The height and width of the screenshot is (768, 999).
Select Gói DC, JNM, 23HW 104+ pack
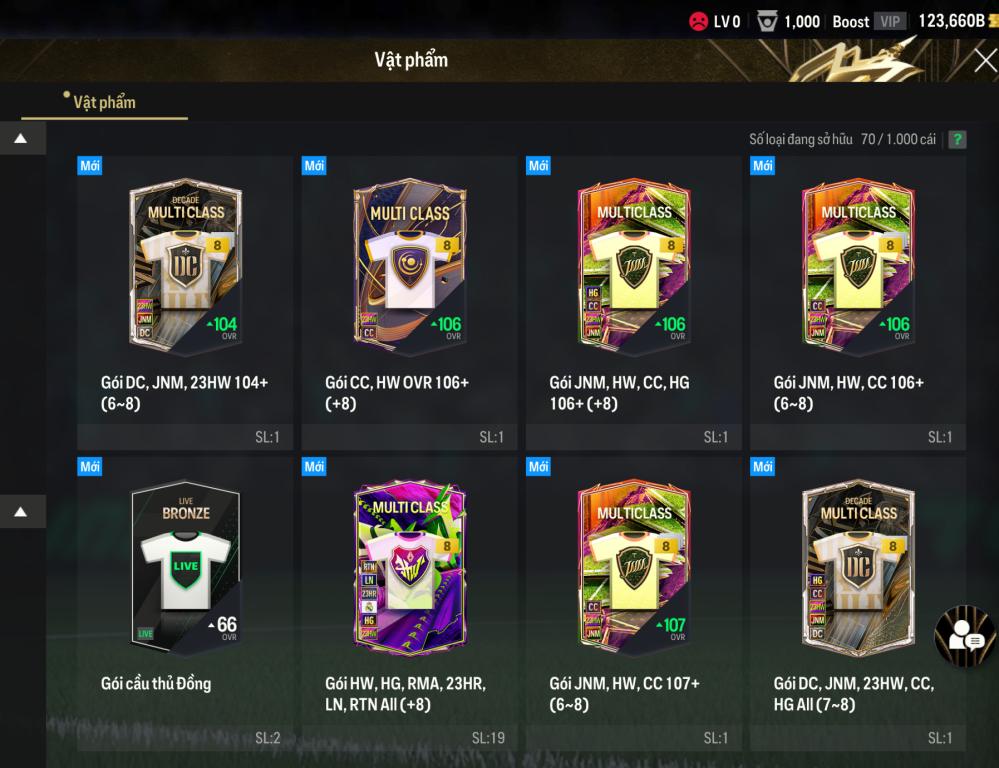pyautogui.click(x=185, y=303)
